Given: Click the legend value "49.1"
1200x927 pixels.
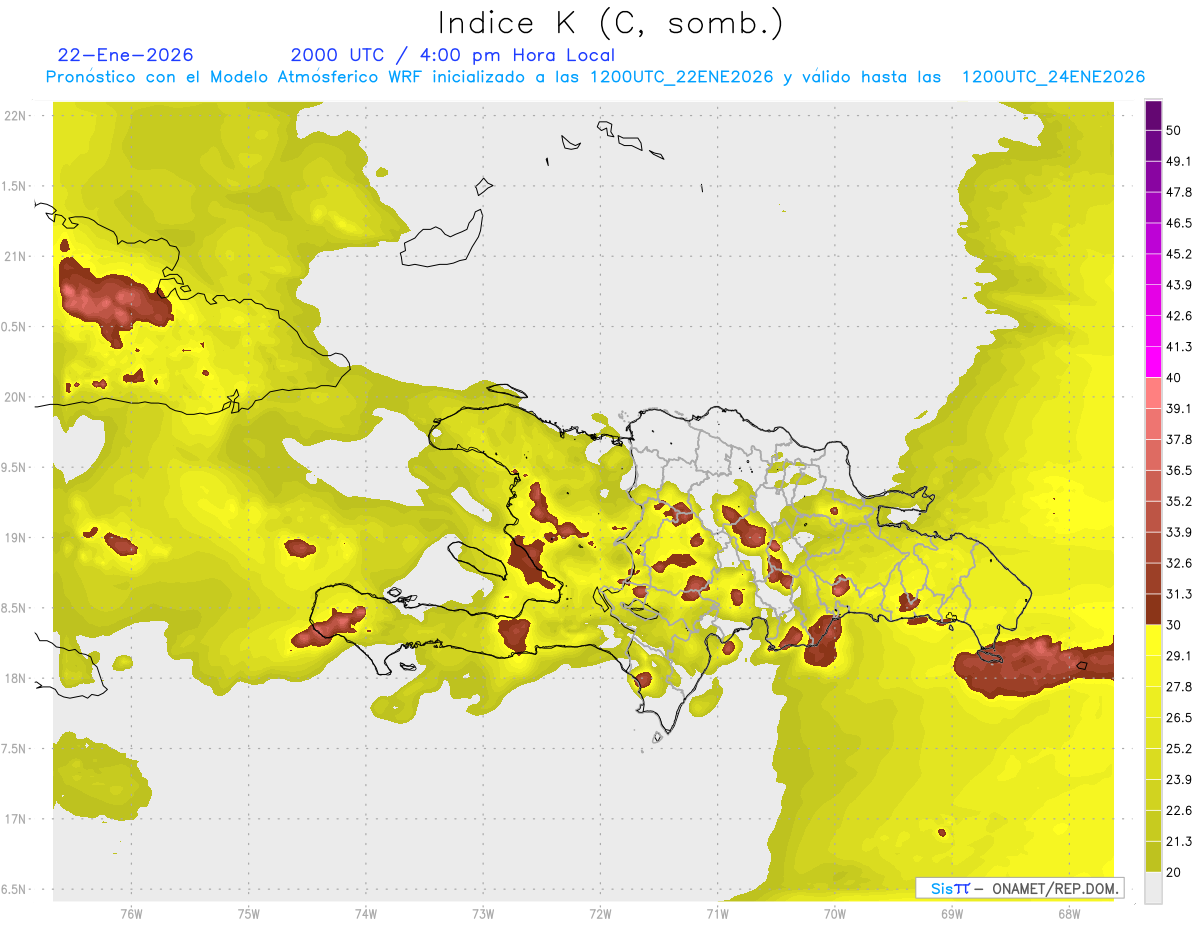Looking at the screenshot, I should [1178, 162].
